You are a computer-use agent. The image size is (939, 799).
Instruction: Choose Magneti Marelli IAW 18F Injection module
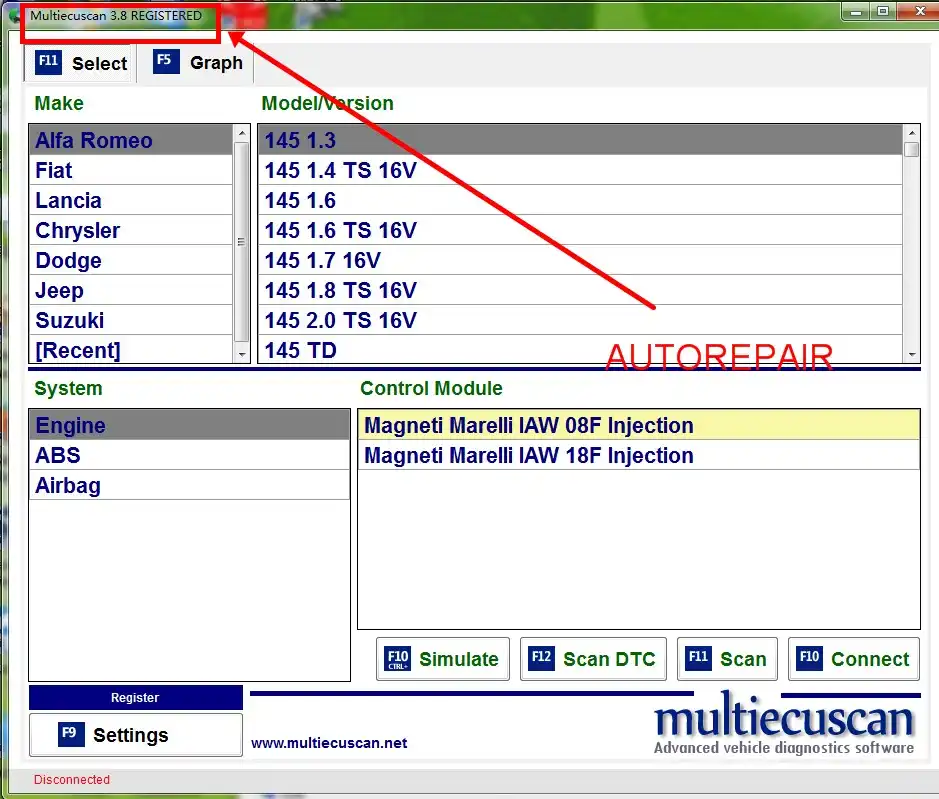click(x=638, y=455)
